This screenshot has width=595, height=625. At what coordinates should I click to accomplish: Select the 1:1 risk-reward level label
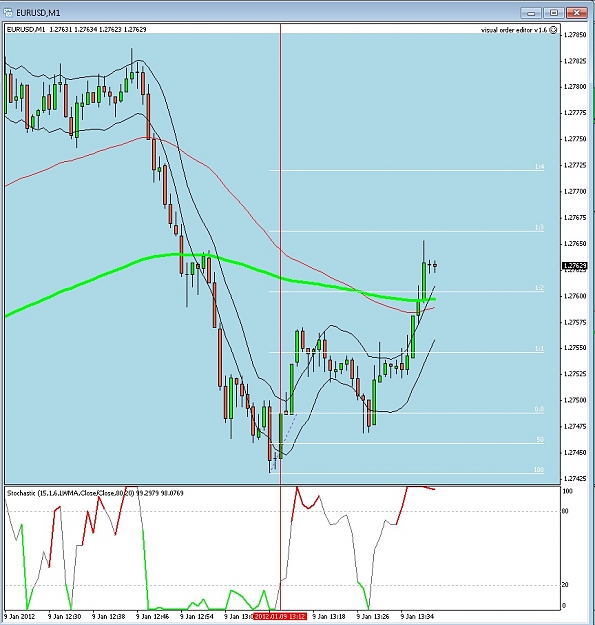coord(539,348)
